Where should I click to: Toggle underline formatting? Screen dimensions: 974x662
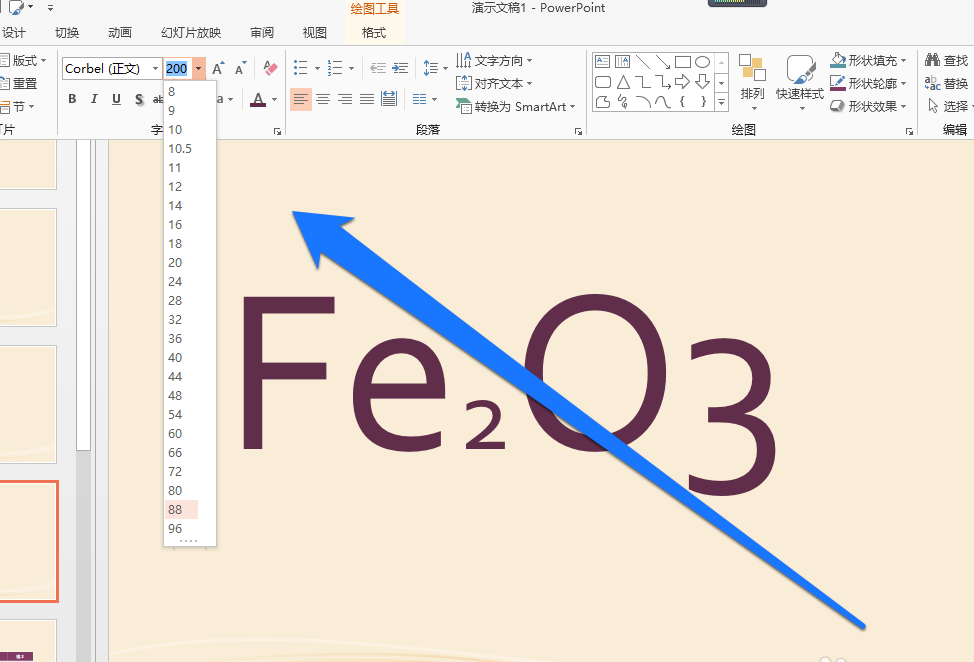pyautogui.click(x=116, y=99)
